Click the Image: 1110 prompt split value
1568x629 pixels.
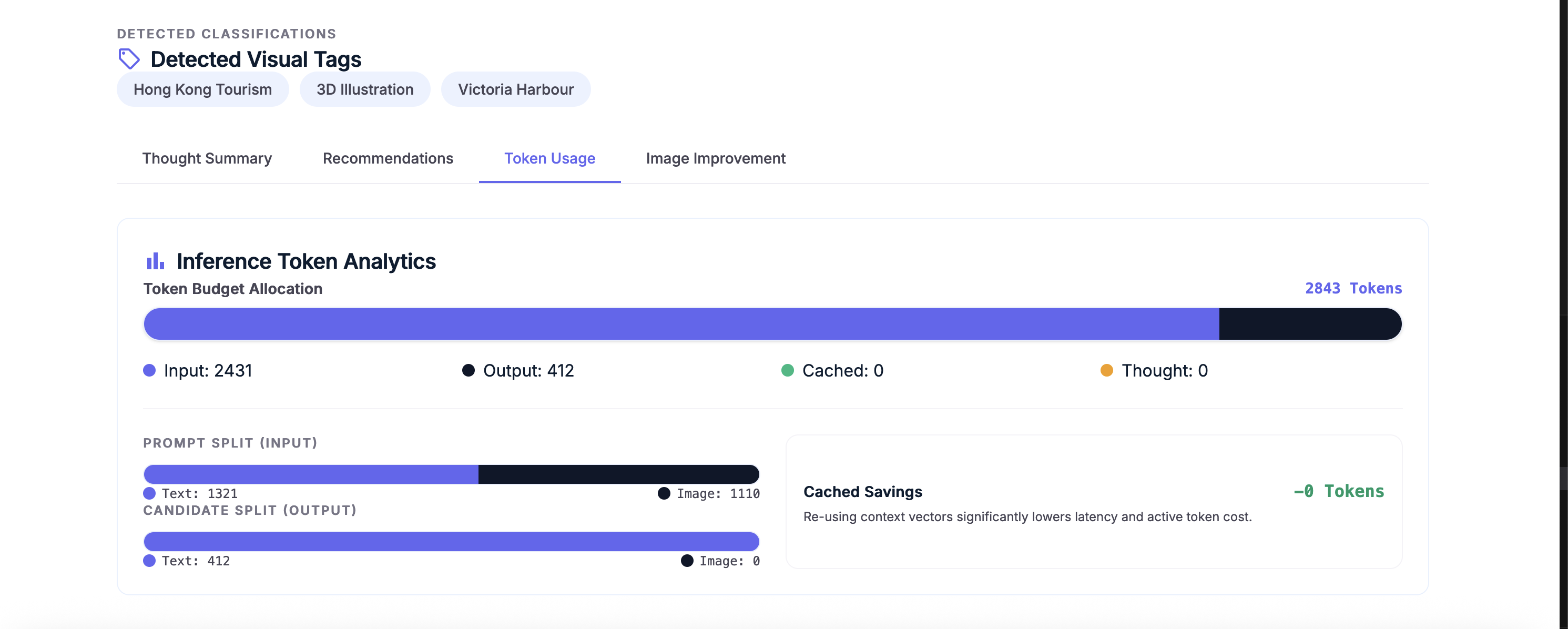[x=718, y=494]
